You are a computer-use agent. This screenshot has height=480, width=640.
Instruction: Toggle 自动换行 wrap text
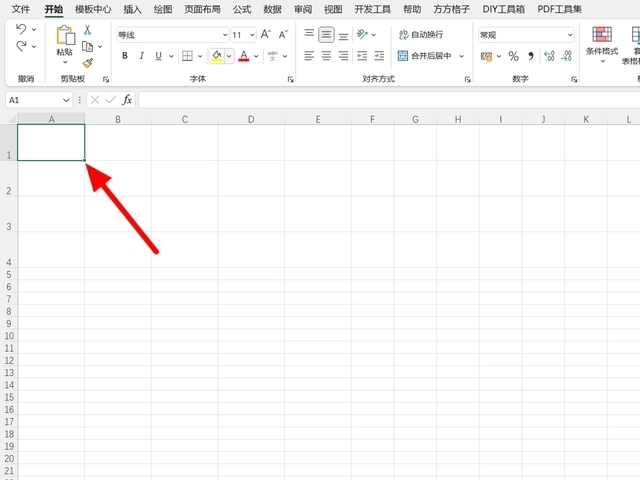(421, 34)
